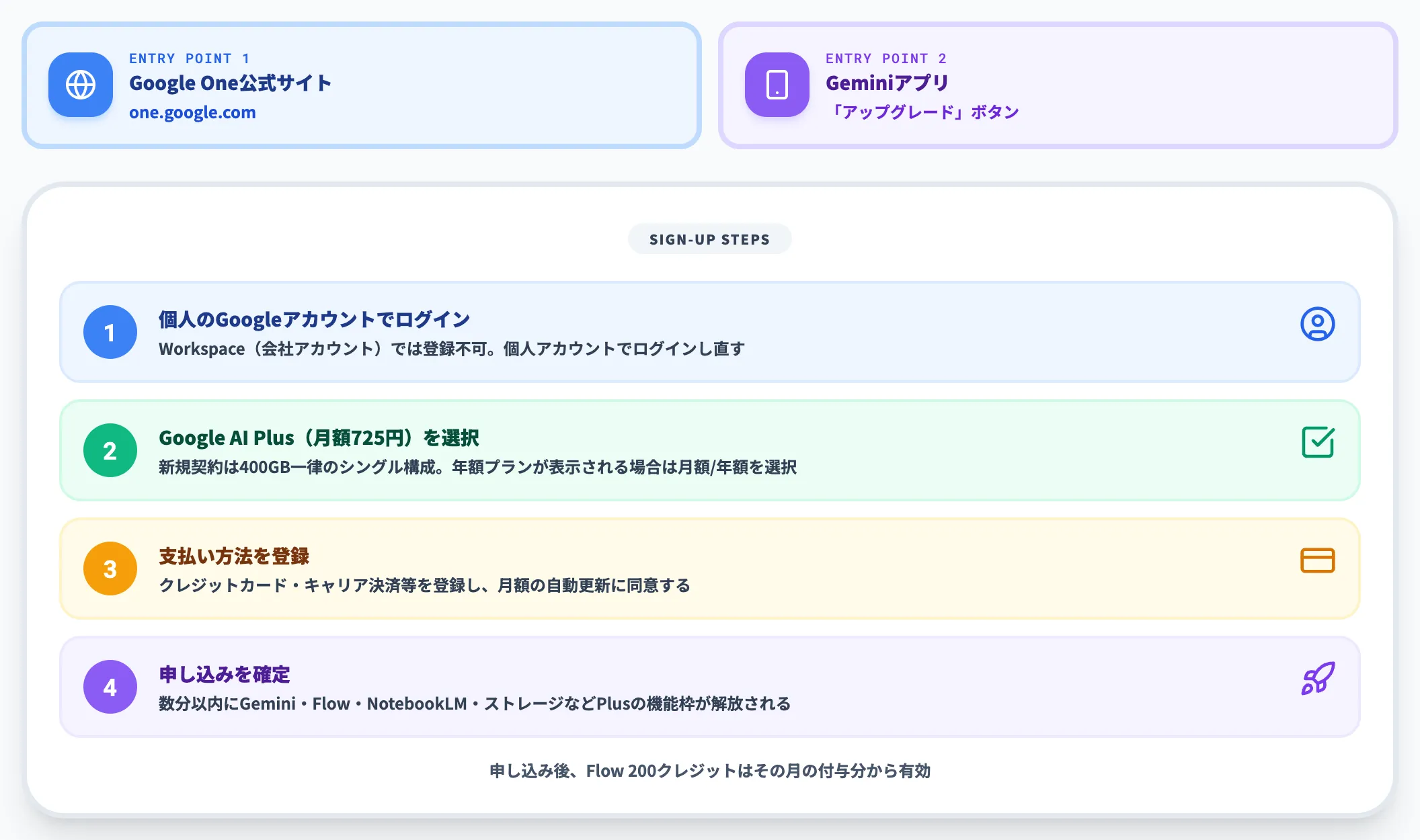The image size is (1420, 840).
Task: Click the 400GB single plan description text
Action: pyautogui.click(x=477, y=467)
